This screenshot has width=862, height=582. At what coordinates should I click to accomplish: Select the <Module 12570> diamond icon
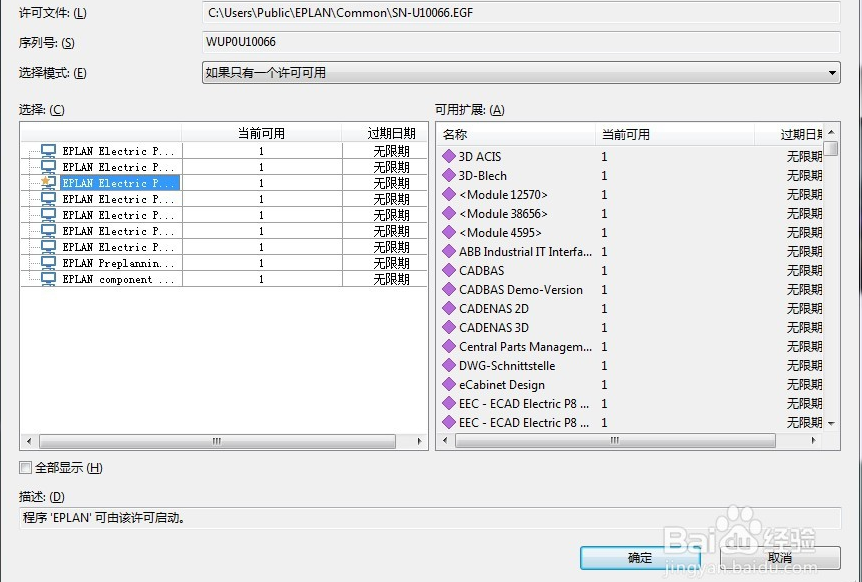[x=449, y=194]
